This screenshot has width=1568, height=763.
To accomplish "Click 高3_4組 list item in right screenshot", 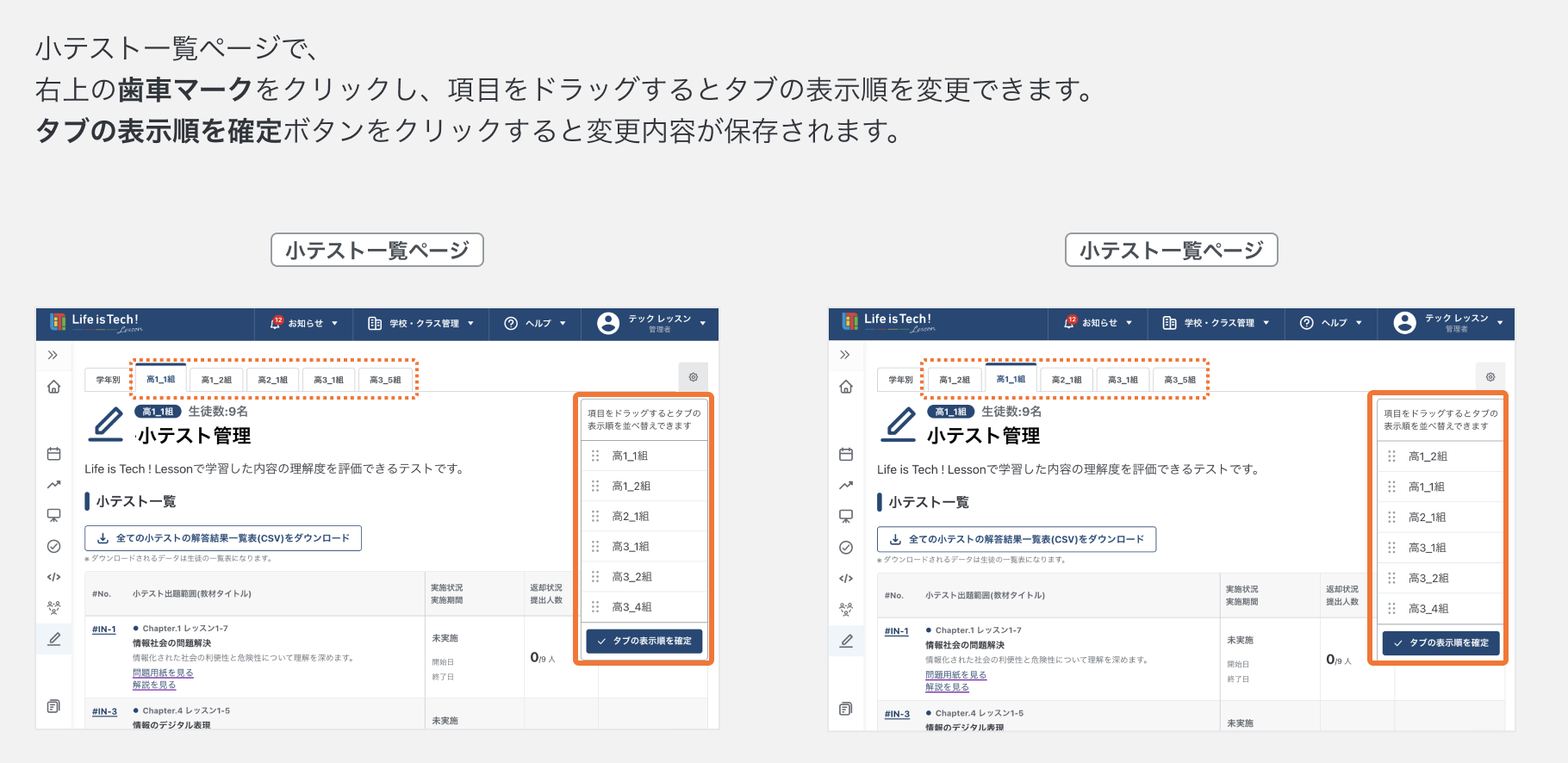I will tap(1440, 608).
